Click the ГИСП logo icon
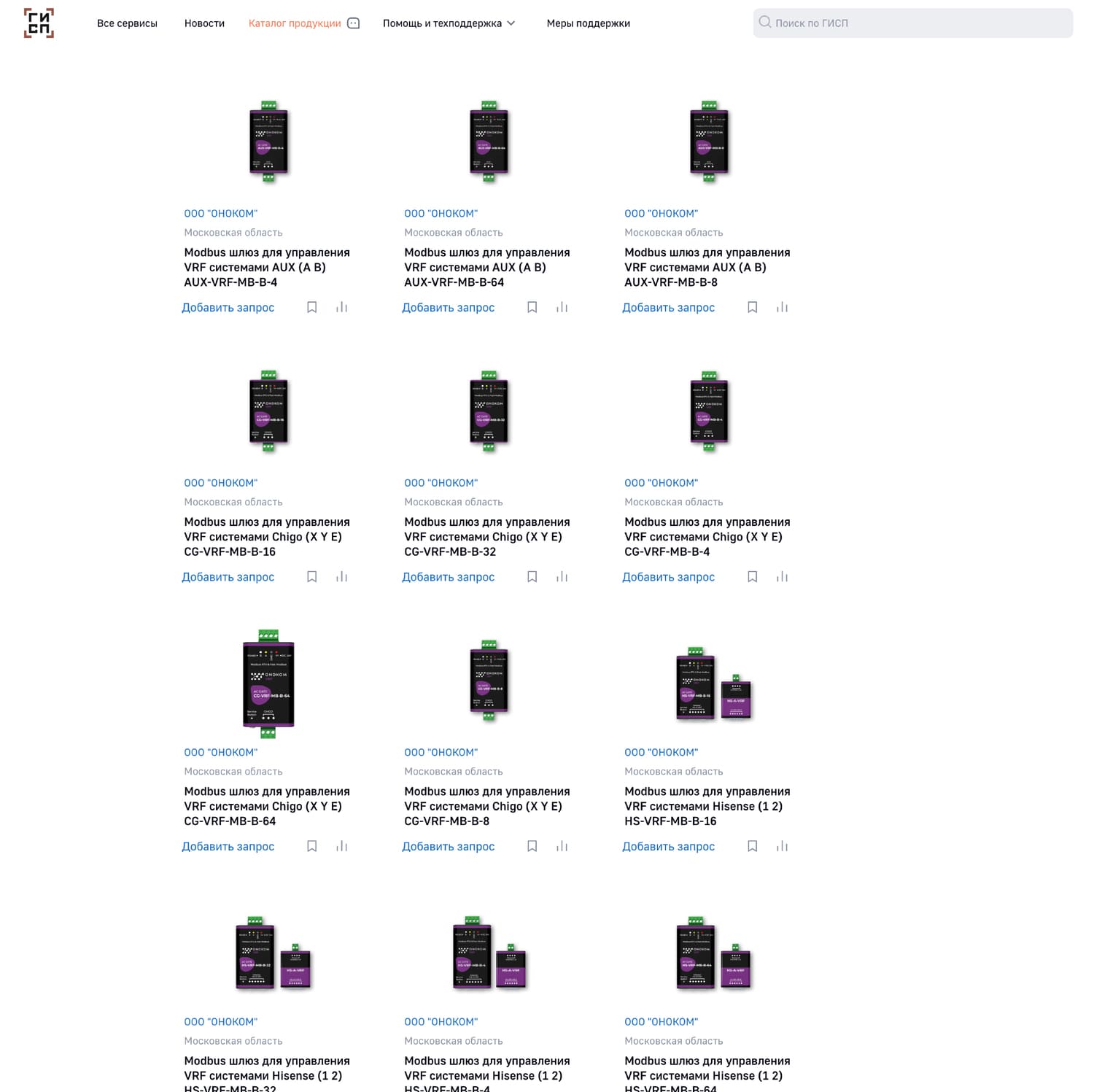 pos(39,23)
